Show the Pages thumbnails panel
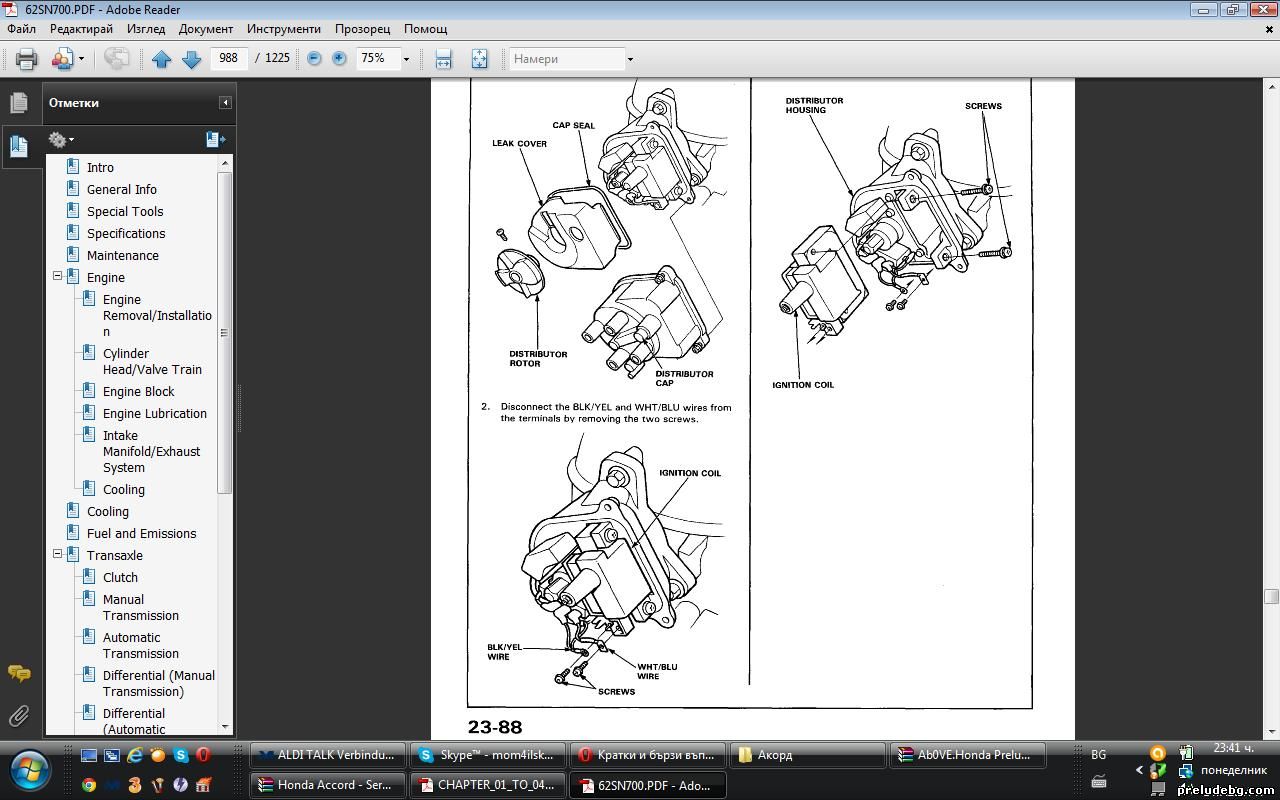Viewport: 1280px width, 800px height. [x=19, y=102]
